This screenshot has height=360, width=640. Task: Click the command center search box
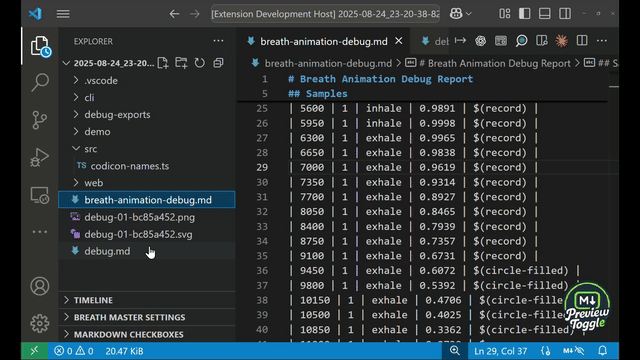click(x=325, y=14)
